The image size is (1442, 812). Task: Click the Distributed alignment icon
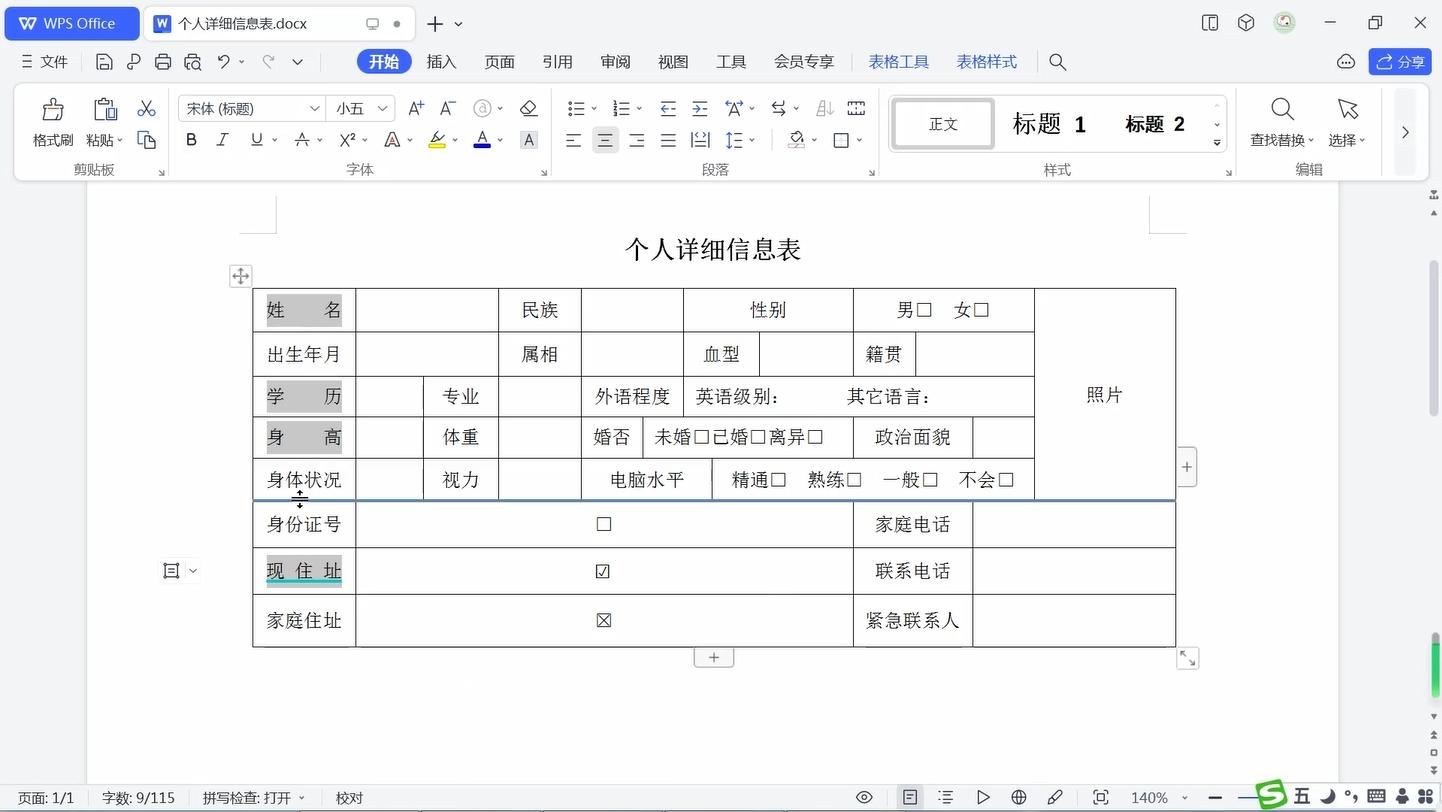click(700, 140)
